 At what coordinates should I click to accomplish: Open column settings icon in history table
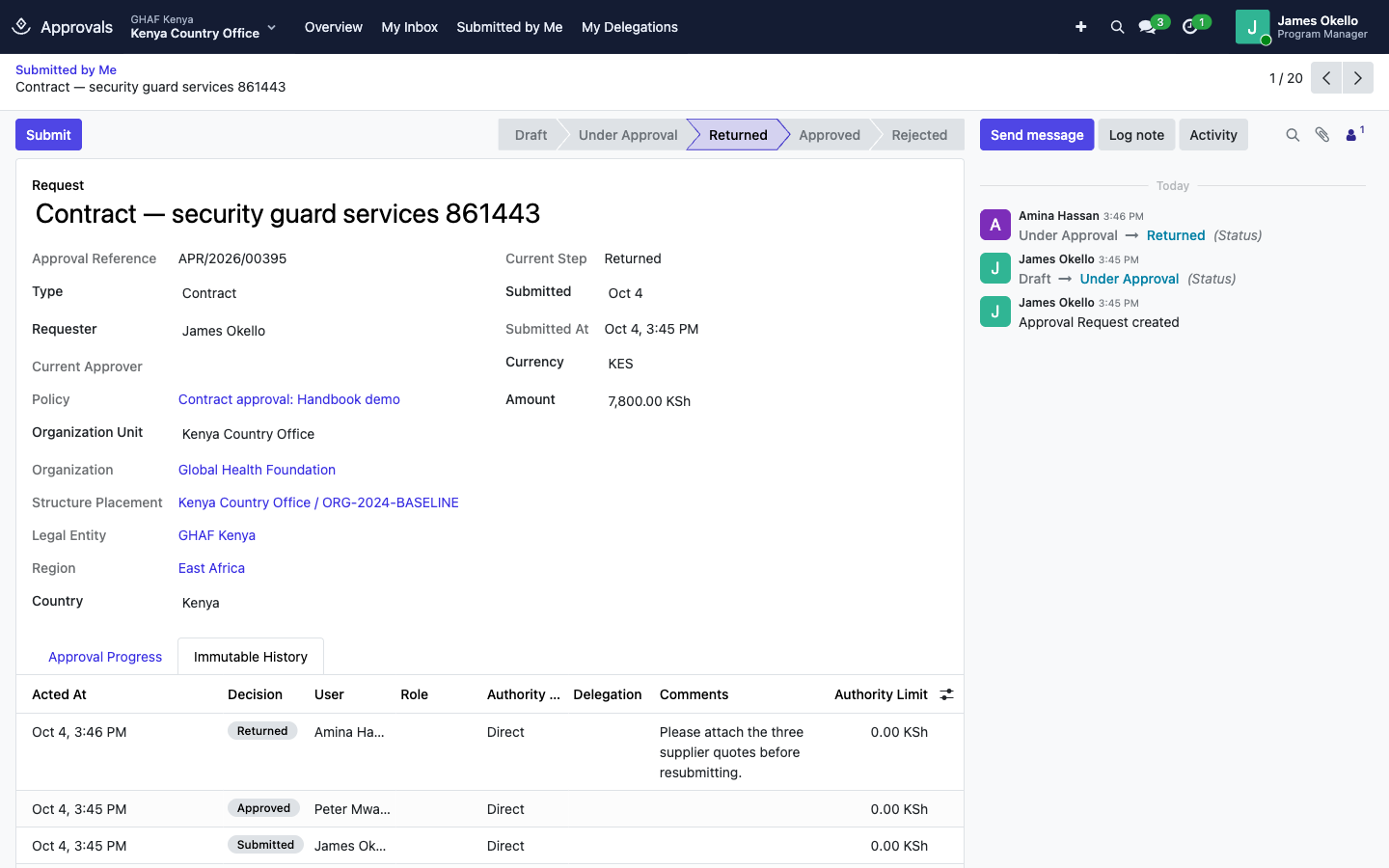(x=947, y=694)
